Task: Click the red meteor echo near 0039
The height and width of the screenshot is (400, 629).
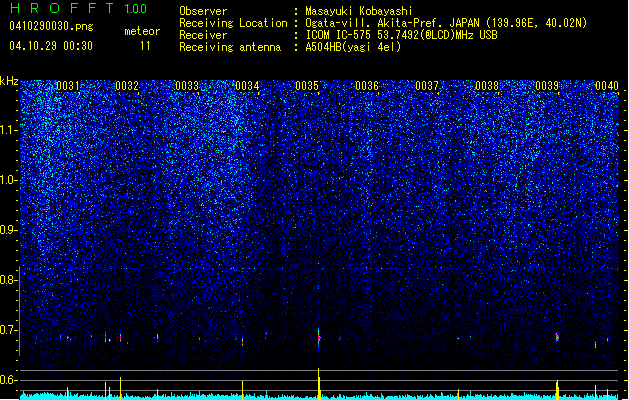Action: pos(557,337)
